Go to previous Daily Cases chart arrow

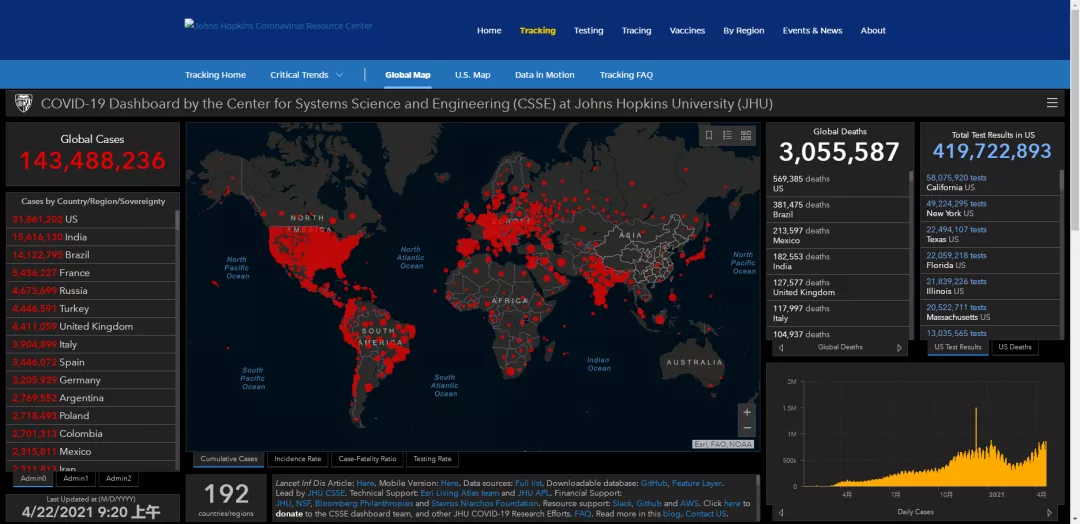pyautogui.click(x=781, y=512)
